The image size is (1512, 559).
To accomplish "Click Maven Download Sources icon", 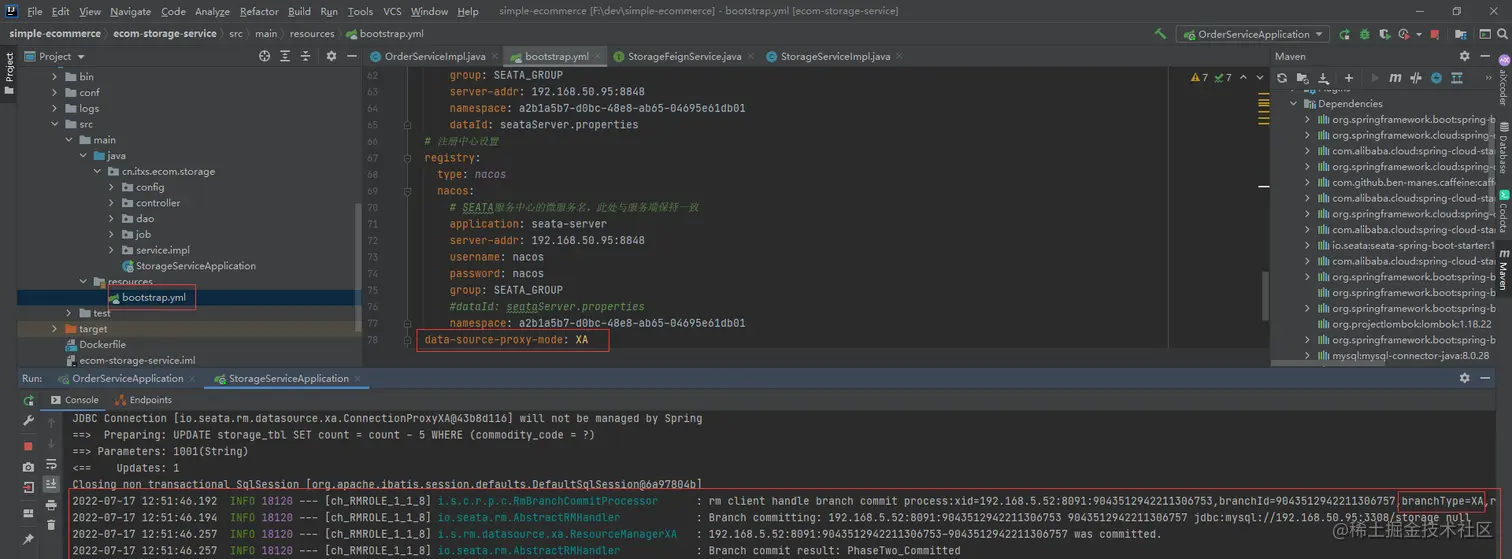I will coord(1323,78).
